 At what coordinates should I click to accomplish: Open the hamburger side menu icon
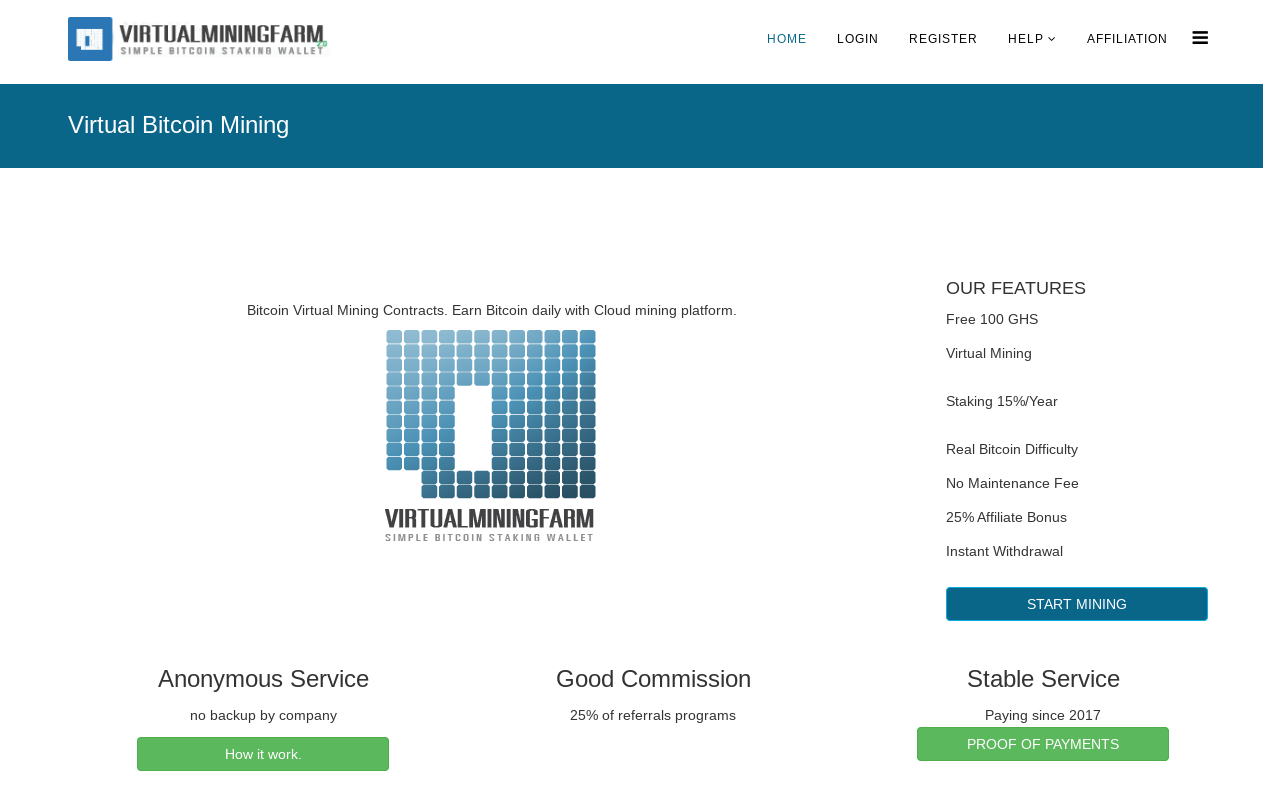coord(1200,38)
